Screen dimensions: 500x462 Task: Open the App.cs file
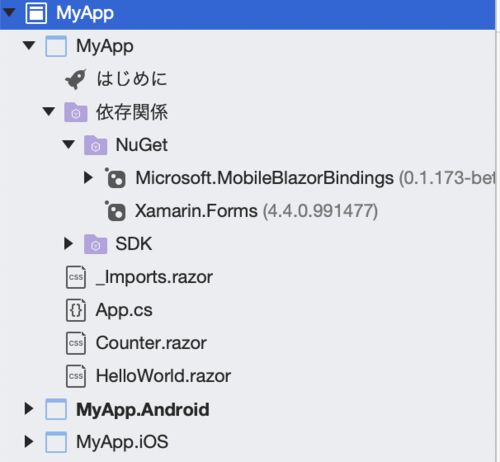tap(124, 310)
